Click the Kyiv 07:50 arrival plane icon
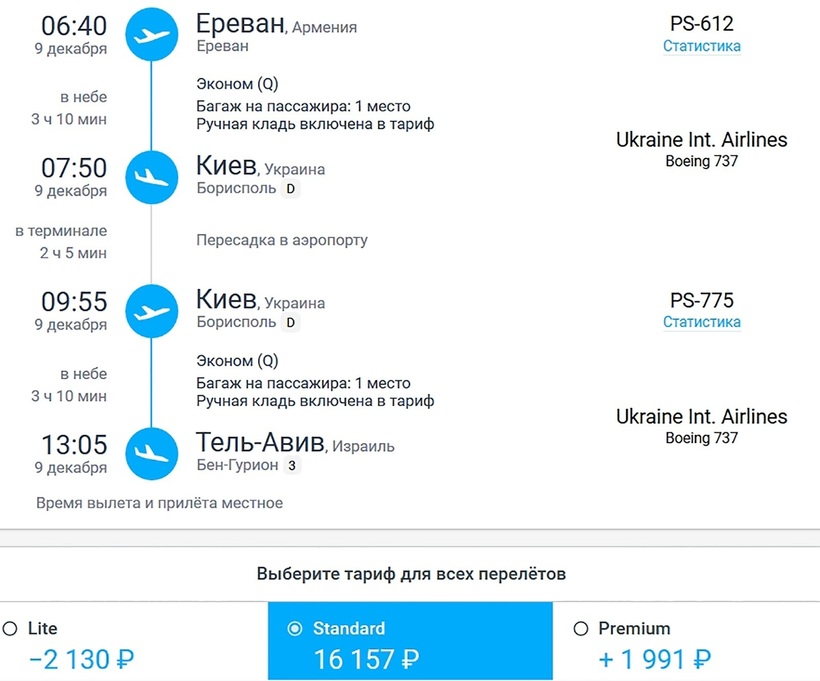 151,177
